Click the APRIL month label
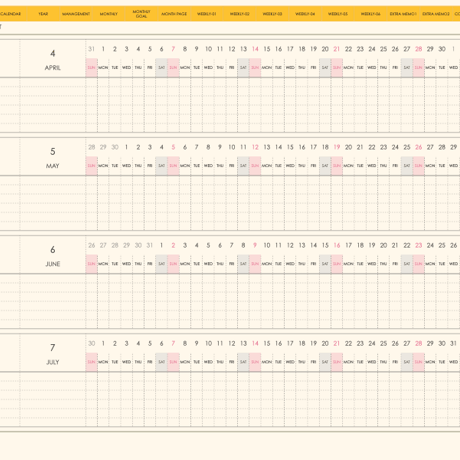The height and width of the screenshot is (460, 460). (53, 68)
